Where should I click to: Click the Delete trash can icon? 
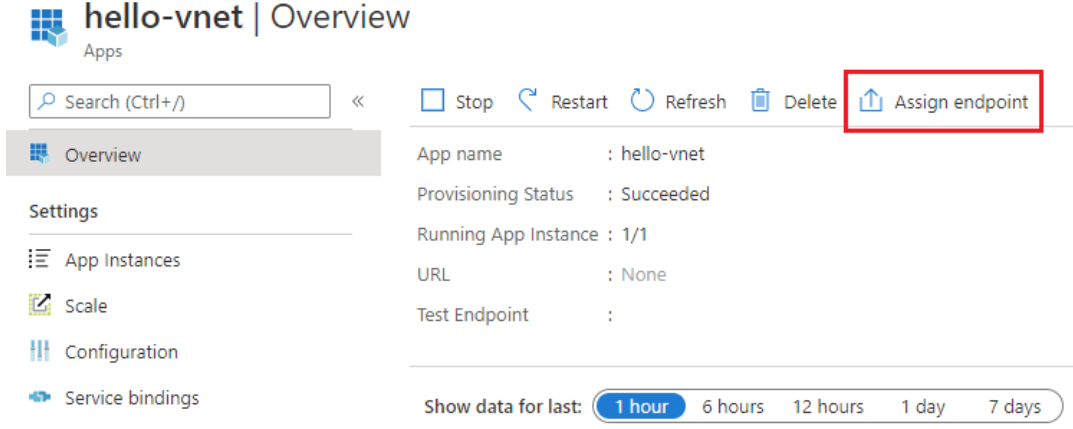click(x=761, y=101)
